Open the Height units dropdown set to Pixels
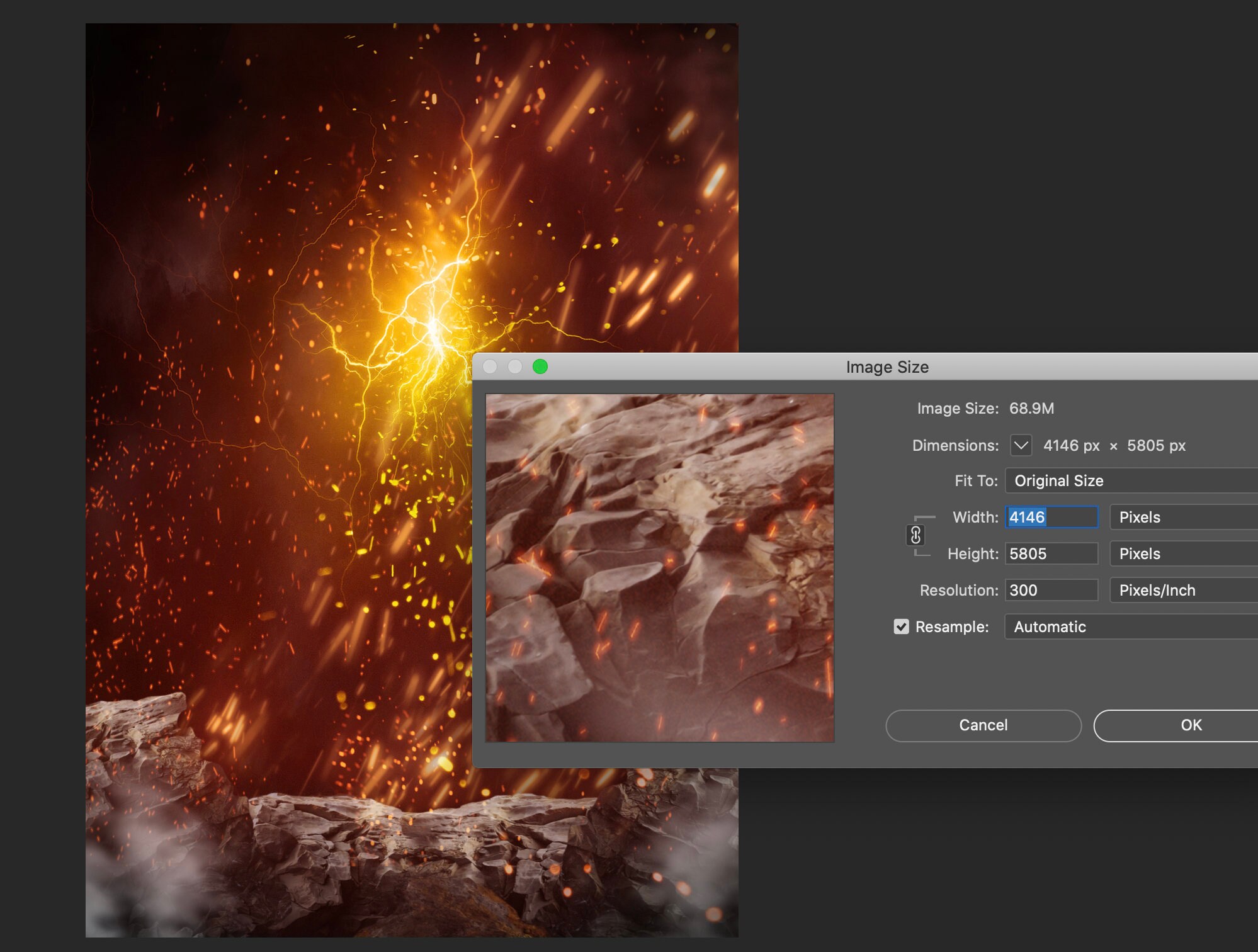Viewport: 1258px width, 952px height. pyautogui.click(x=1182, y=553)
